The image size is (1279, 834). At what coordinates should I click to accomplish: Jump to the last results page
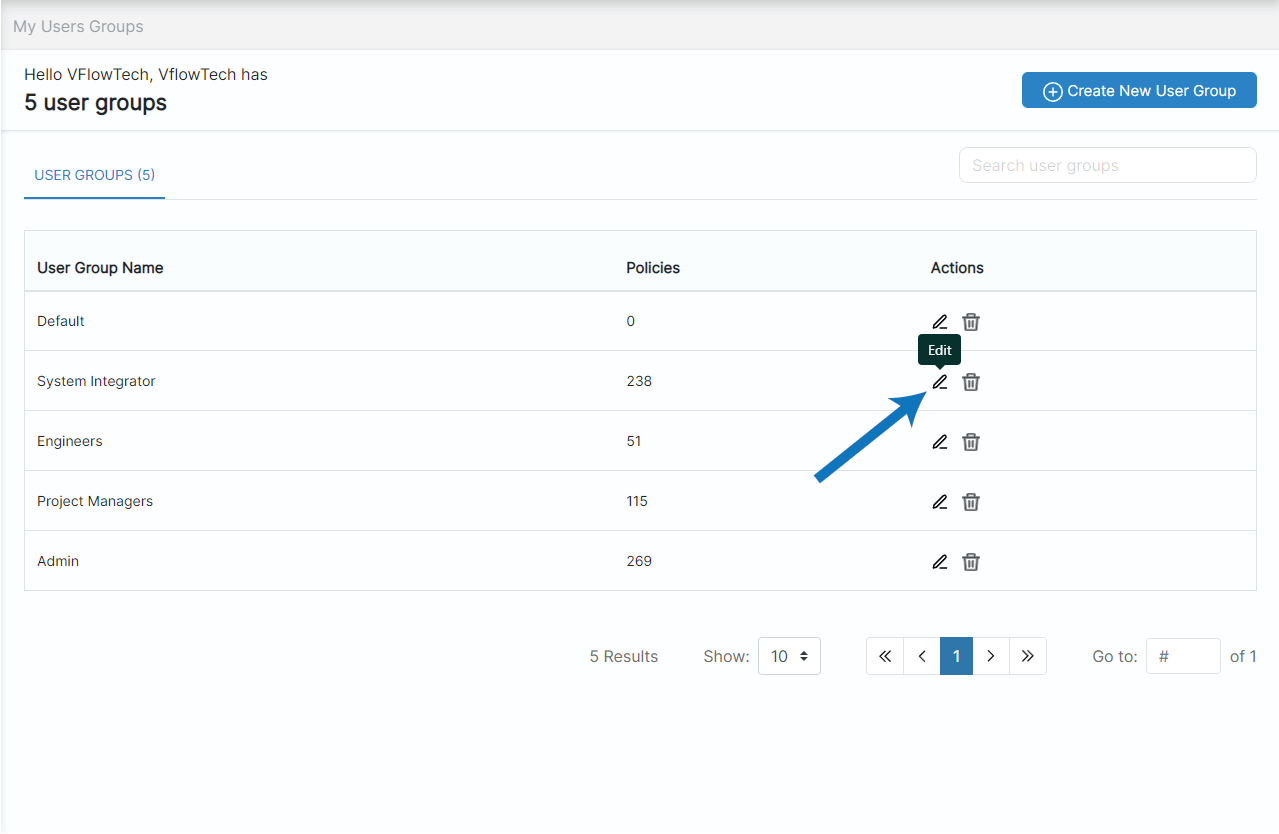pyautogui.click(x=1028, y=656)
